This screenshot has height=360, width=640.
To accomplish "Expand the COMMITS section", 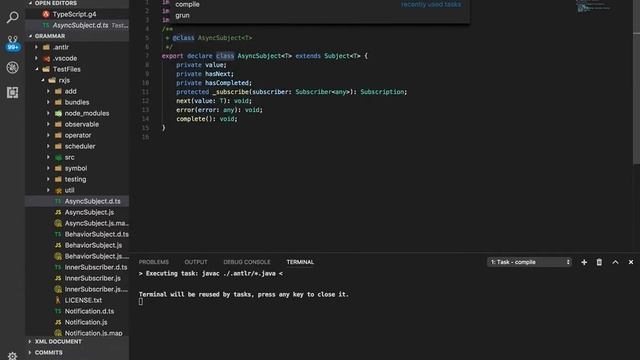I will pos(49,352).
